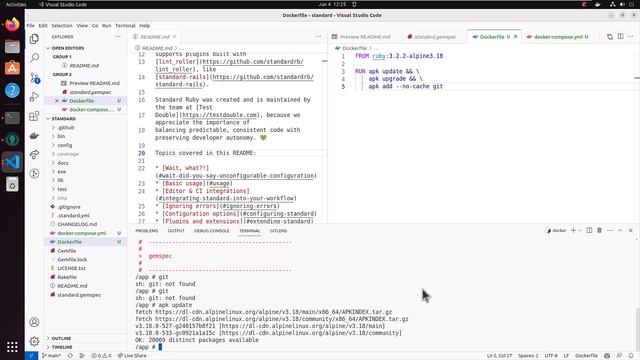Expand the config folder
Viewport: 640px width, 360px height.
[65, 145]
